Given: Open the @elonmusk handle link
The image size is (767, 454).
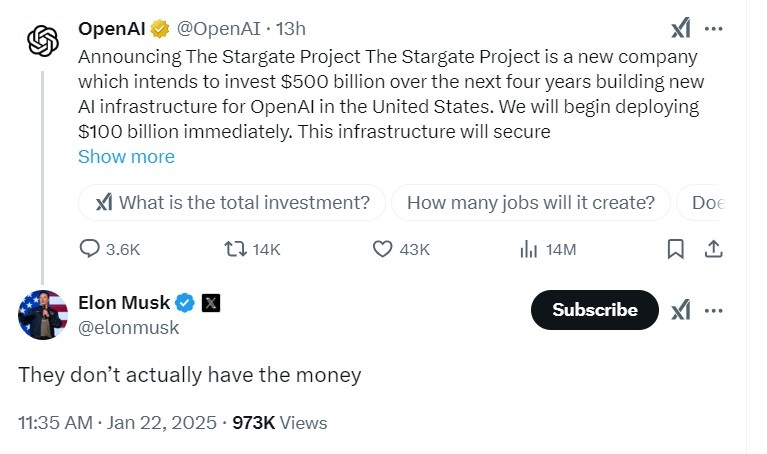Looking at the screenshot, I should tap(129, 327).
